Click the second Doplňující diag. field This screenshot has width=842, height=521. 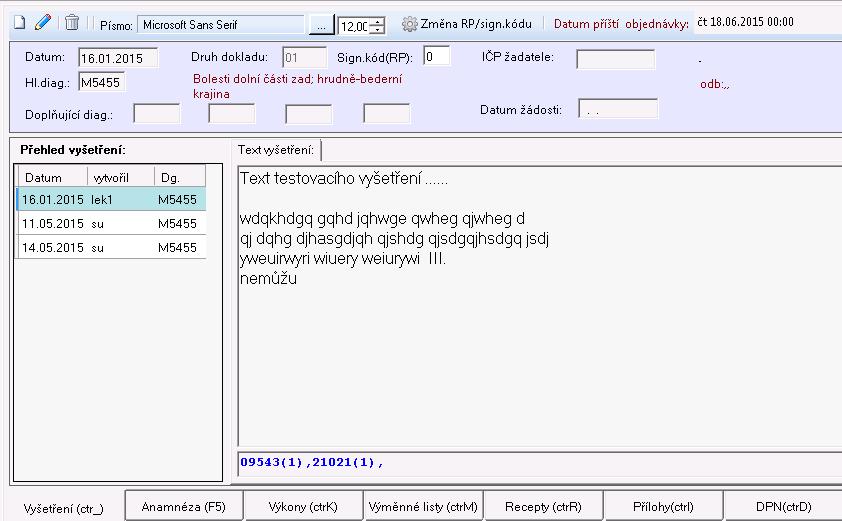coord(231,114)
